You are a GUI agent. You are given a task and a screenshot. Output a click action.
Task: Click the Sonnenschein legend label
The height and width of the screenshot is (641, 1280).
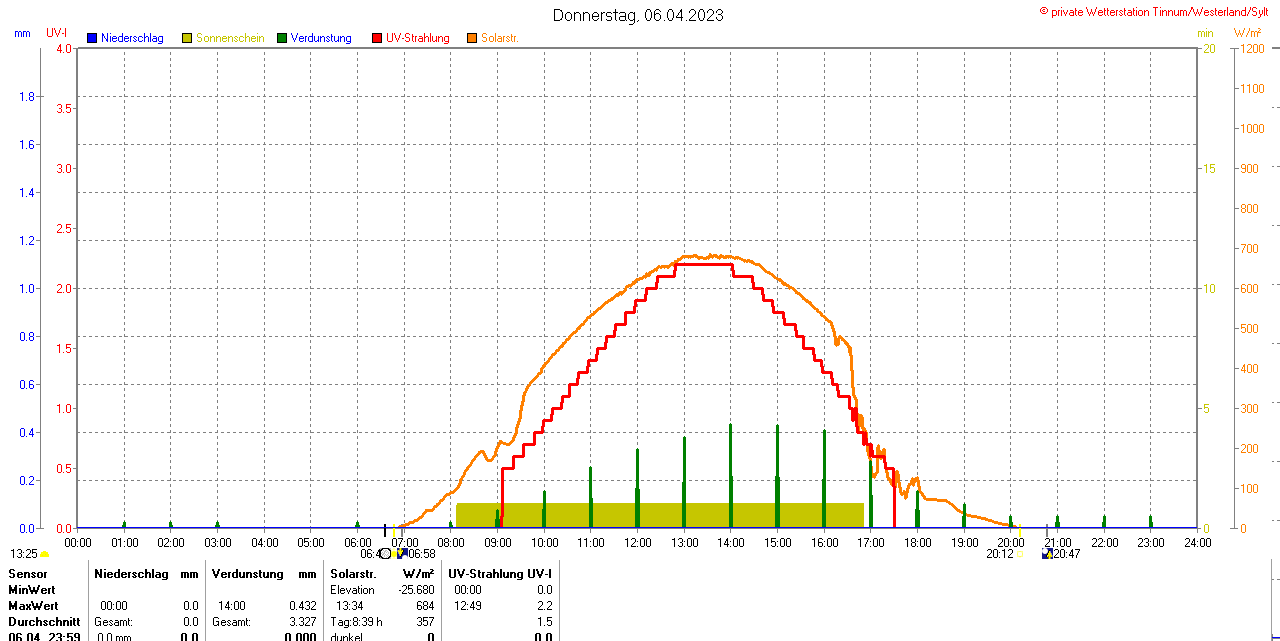230,38
